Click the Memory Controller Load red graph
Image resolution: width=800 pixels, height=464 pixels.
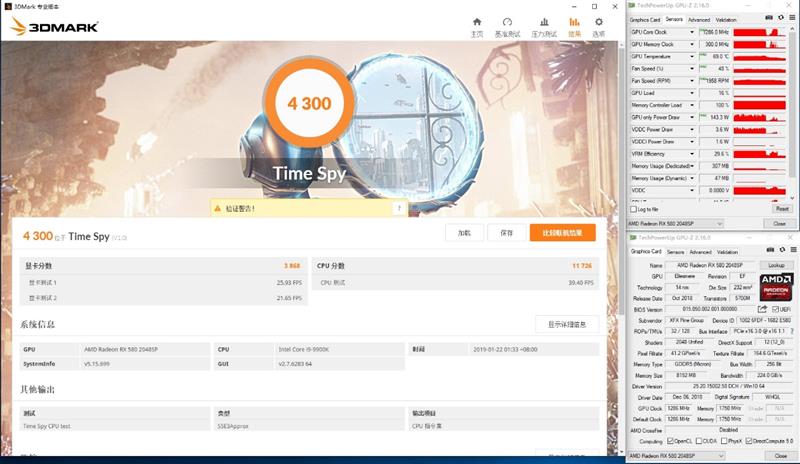click(x=759, y=105)
